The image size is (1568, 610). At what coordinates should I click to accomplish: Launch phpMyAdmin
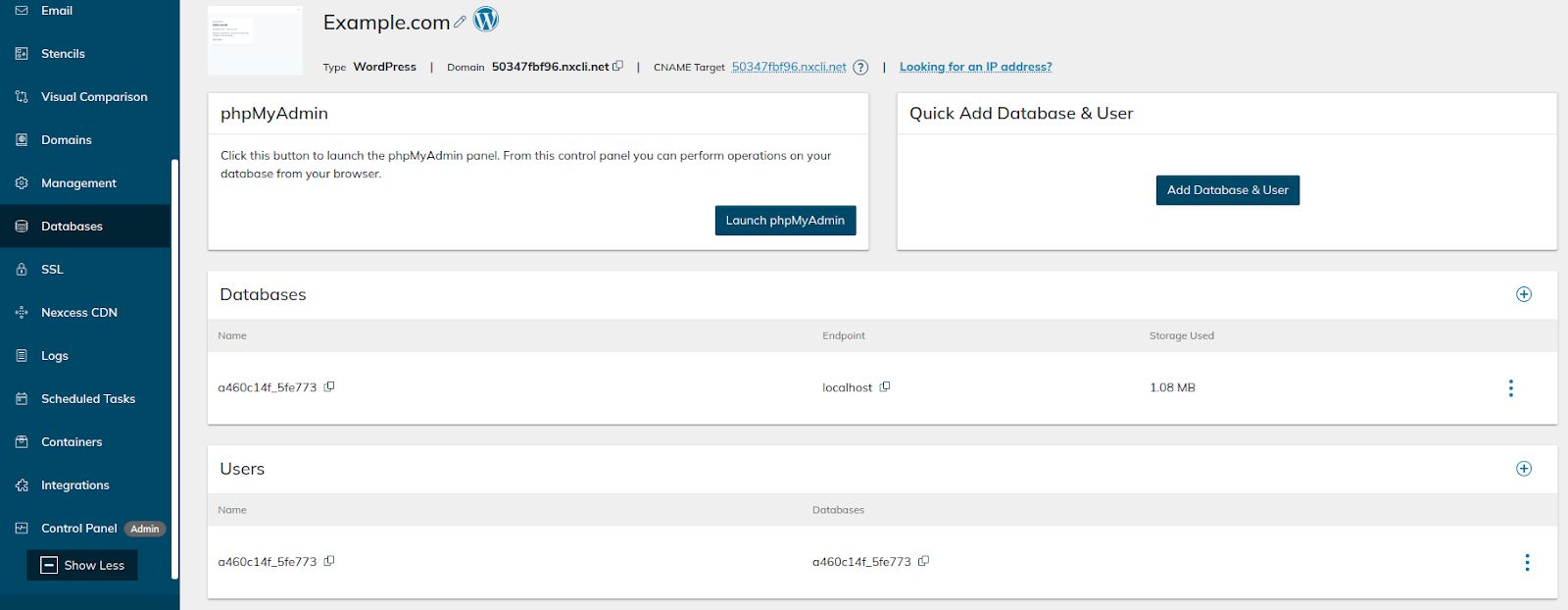785,221
